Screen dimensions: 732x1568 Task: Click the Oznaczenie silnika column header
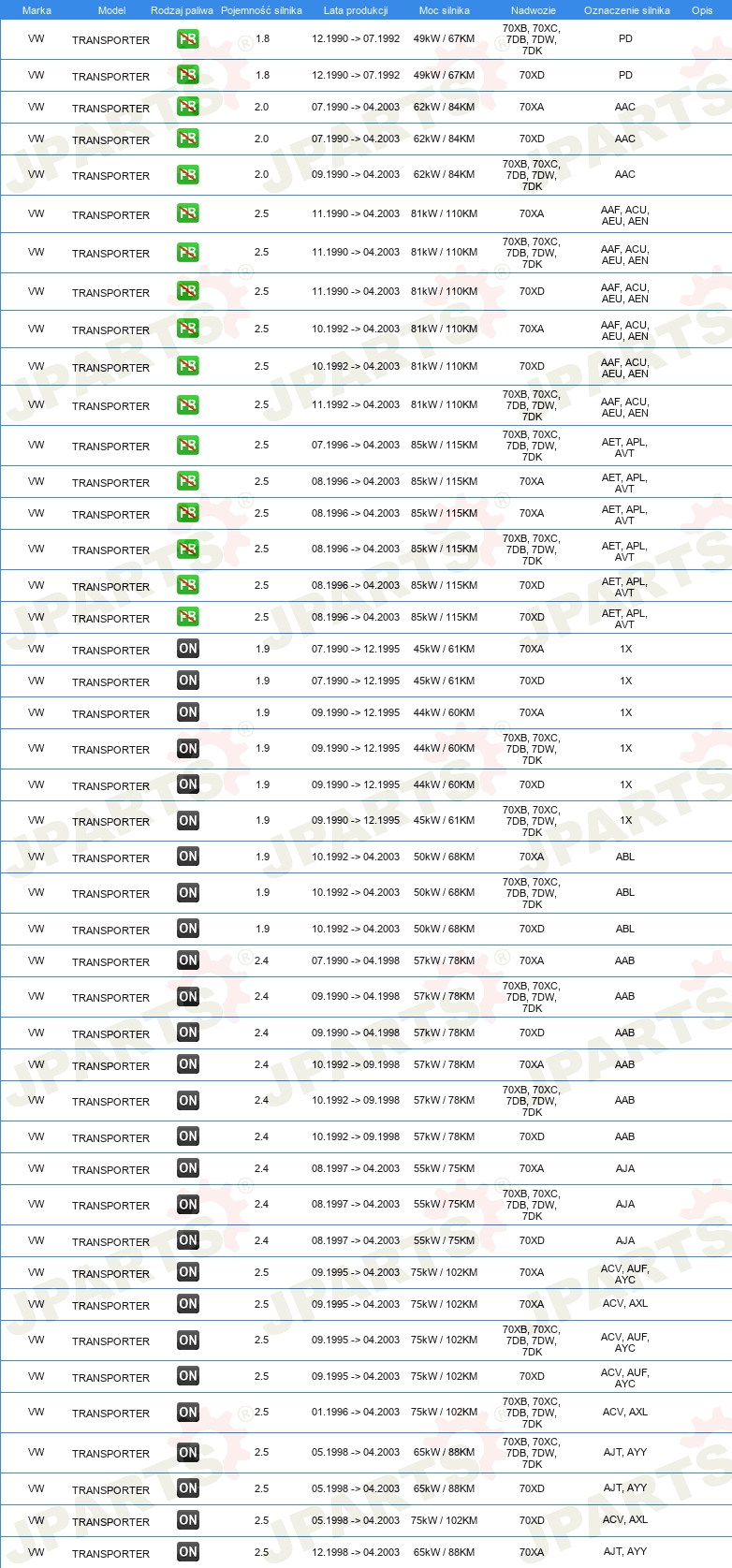click(627, 10)
